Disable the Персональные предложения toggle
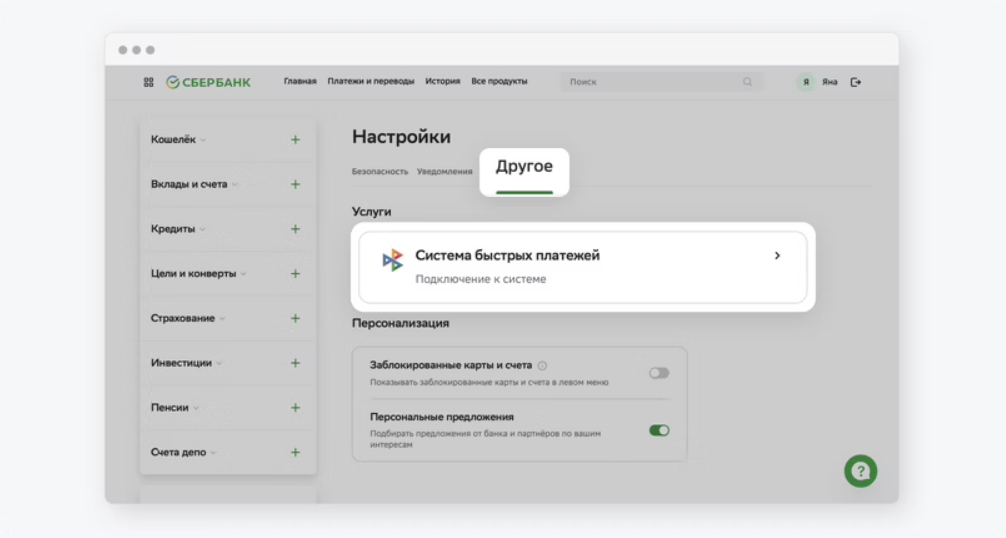The height and width of the screenshot is (538, 1006). pyautogui.click(x=659, y=430)
